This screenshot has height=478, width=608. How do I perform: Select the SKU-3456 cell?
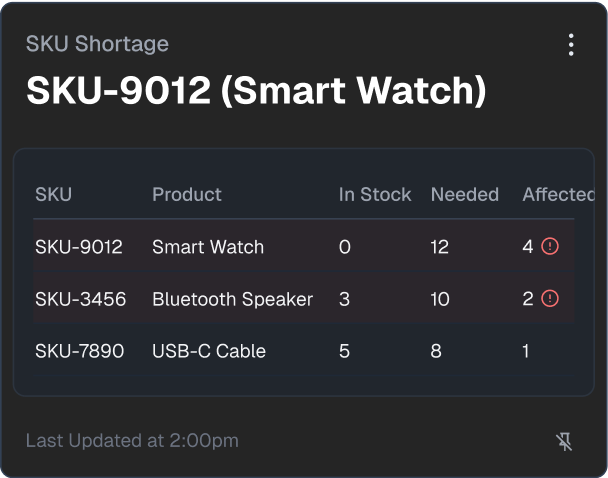[80, 299]
